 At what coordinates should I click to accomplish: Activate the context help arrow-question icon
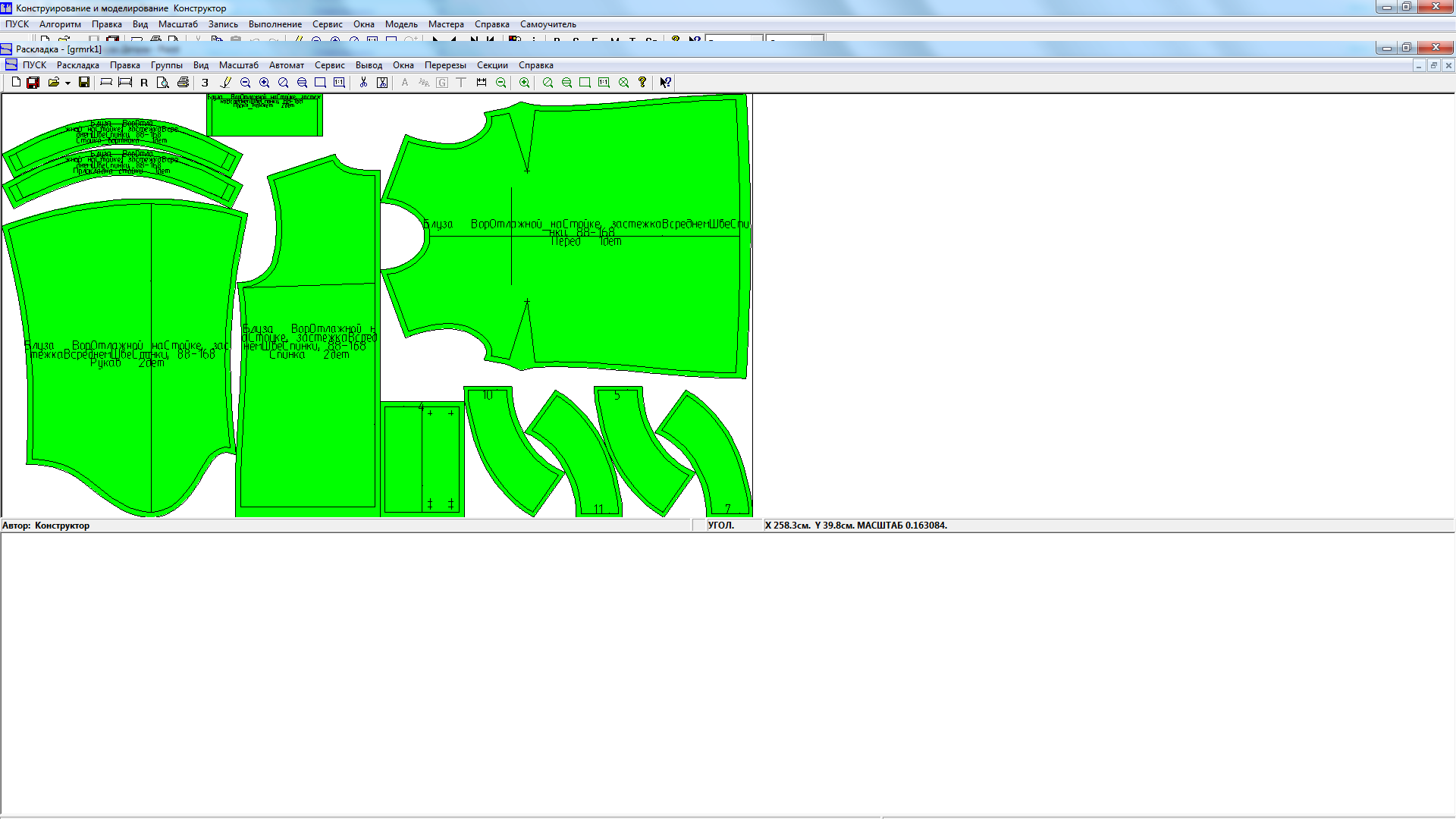coord(665,83)
